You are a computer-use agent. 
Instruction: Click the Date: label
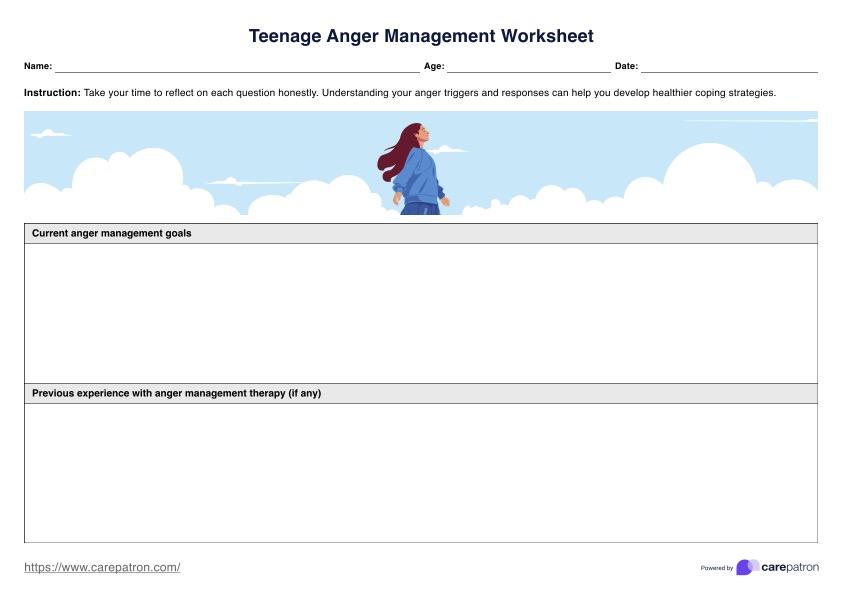[x=626, y=67]
